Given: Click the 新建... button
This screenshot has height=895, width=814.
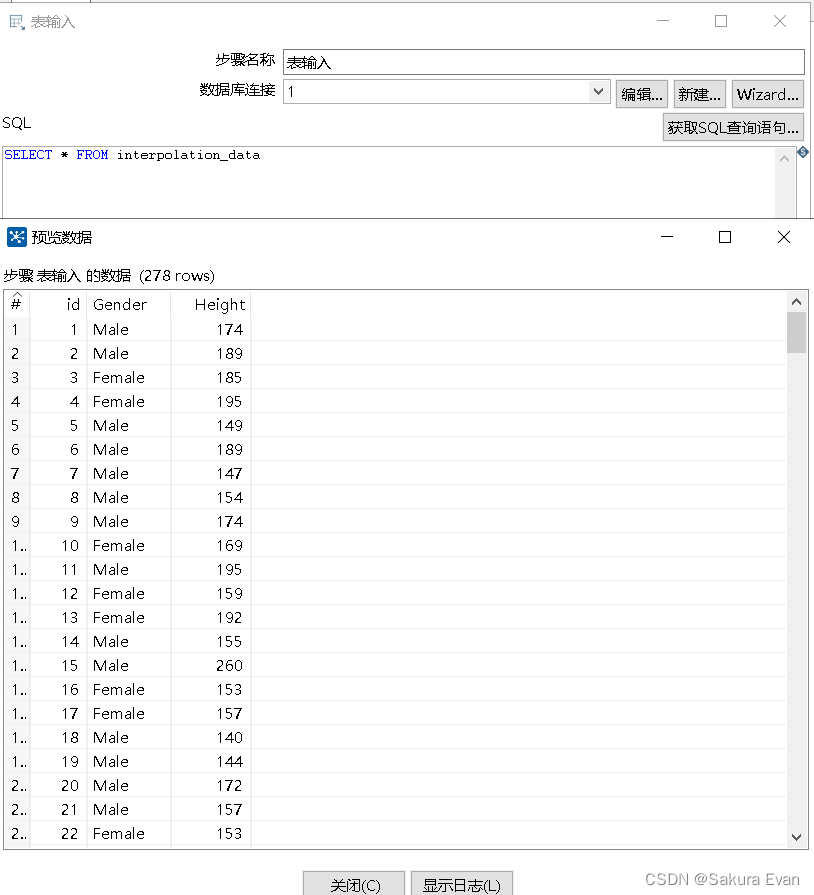Looking at the screenshot, I should click(x=699, y=94).
